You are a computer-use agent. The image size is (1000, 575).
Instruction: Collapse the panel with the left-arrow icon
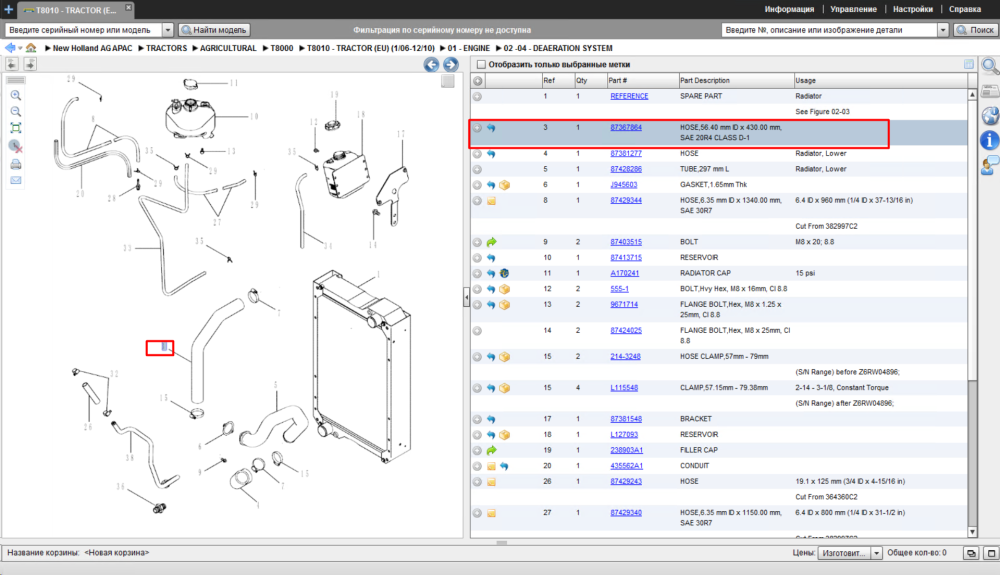coord(12,64)
